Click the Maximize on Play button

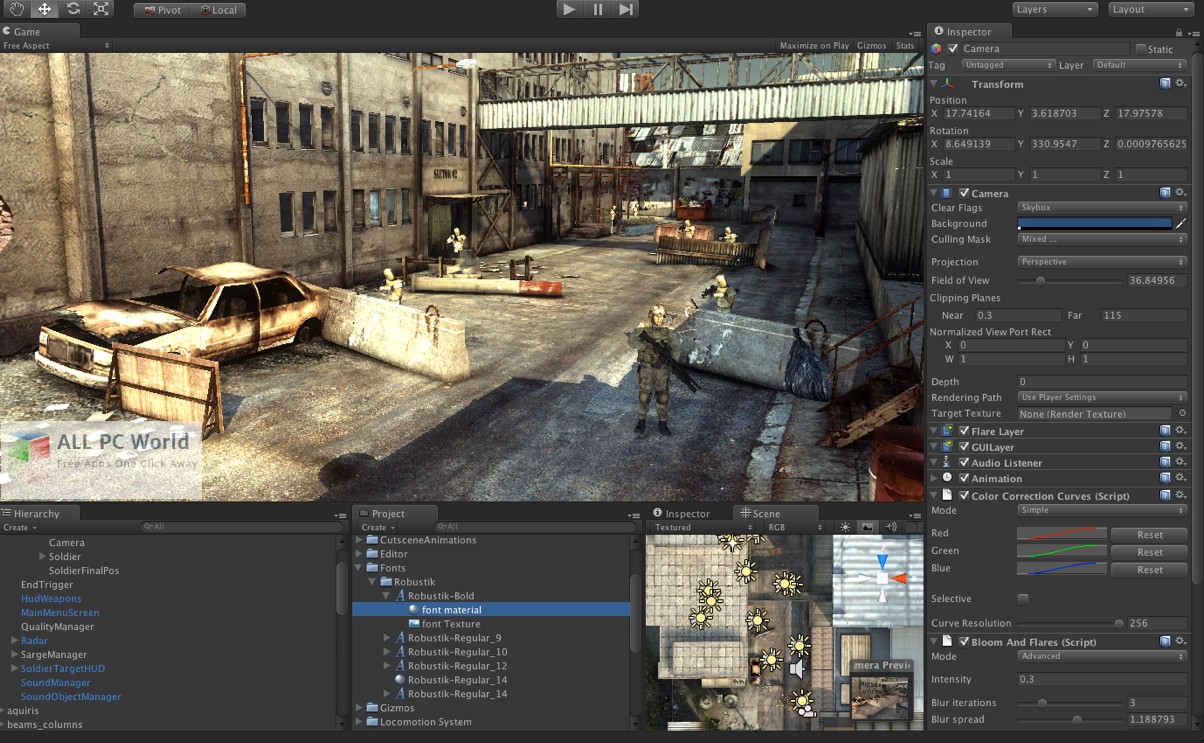pos(813,45)
